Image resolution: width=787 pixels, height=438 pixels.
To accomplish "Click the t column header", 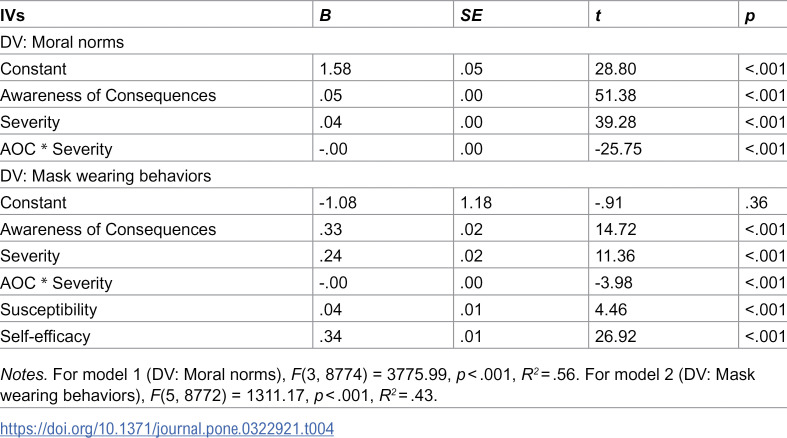I will tap(598, 16).
